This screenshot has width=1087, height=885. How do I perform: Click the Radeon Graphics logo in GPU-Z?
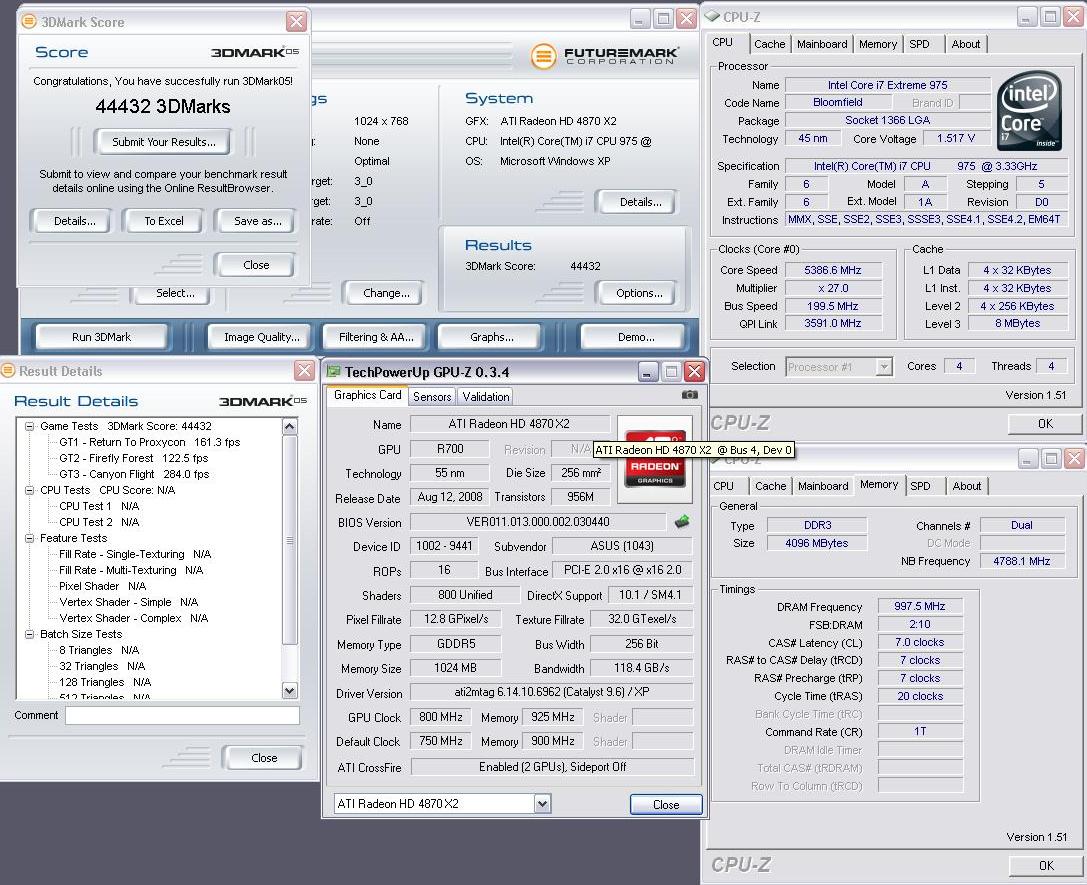click(x=655, y=458)
